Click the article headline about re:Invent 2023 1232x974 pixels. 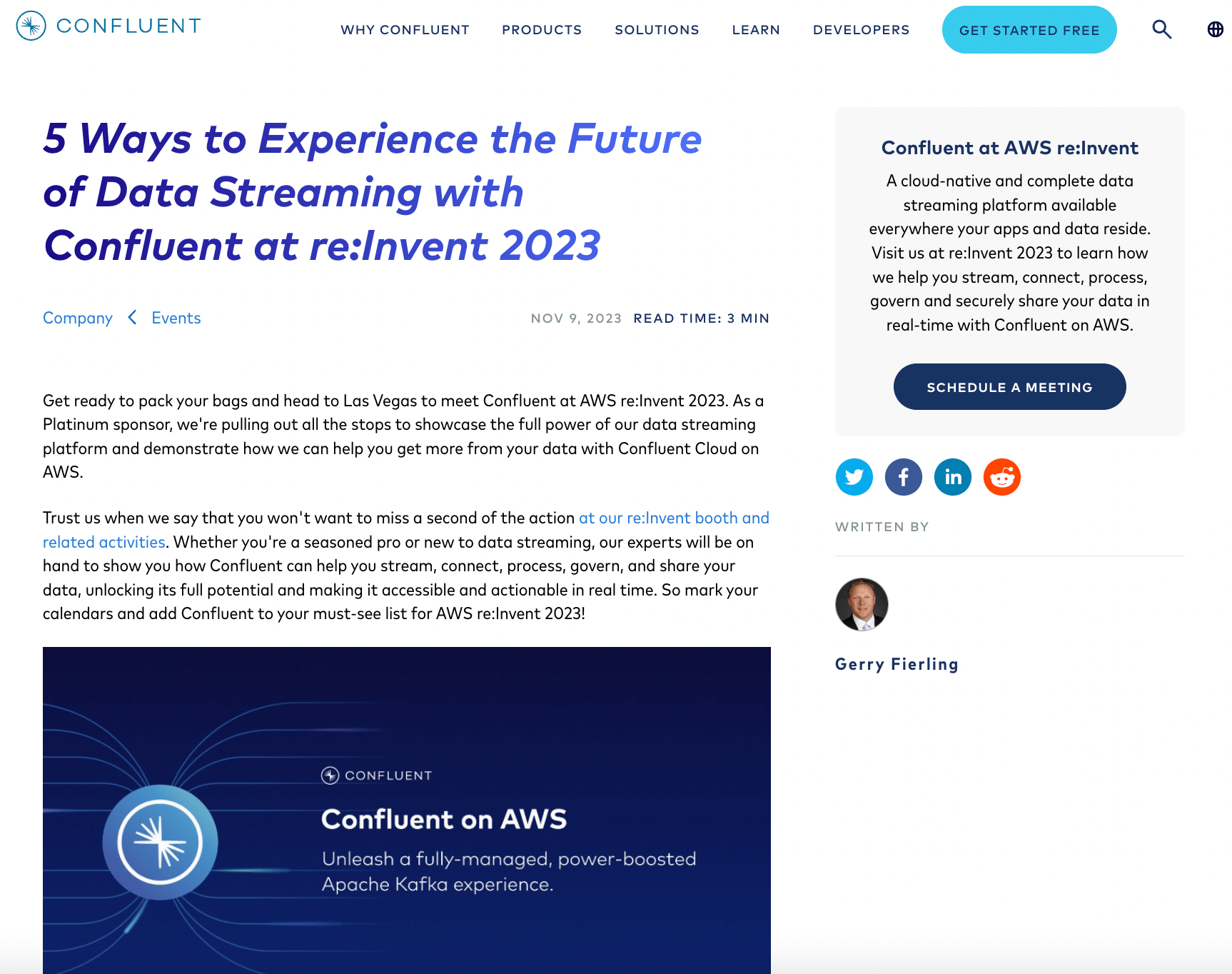tap(372, 192)
